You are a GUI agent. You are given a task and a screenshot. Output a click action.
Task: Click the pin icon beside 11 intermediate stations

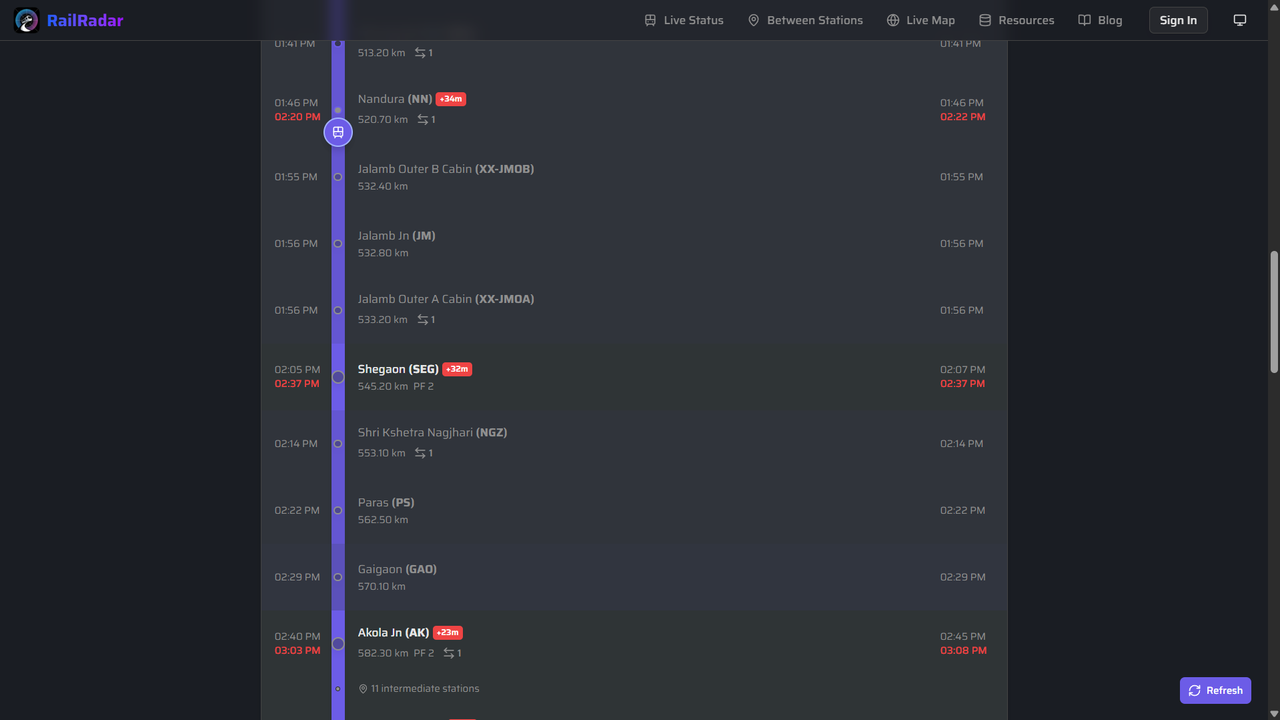coord(363,688)
